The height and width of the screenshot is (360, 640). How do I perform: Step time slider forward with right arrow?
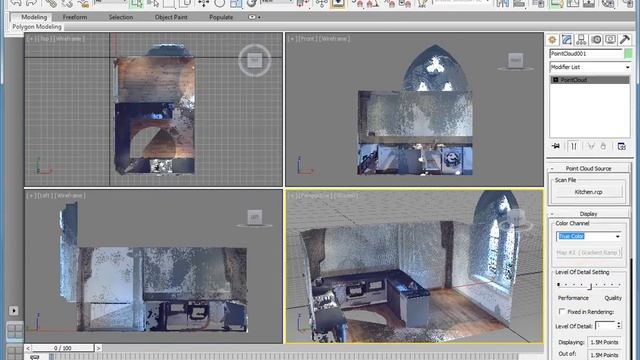(98, 348)
